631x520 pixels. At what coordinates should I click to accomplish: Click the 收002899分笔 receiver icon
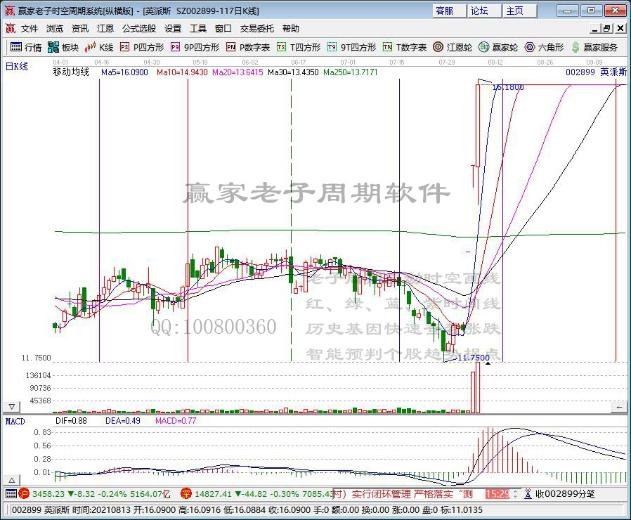[x=528, y=494]
